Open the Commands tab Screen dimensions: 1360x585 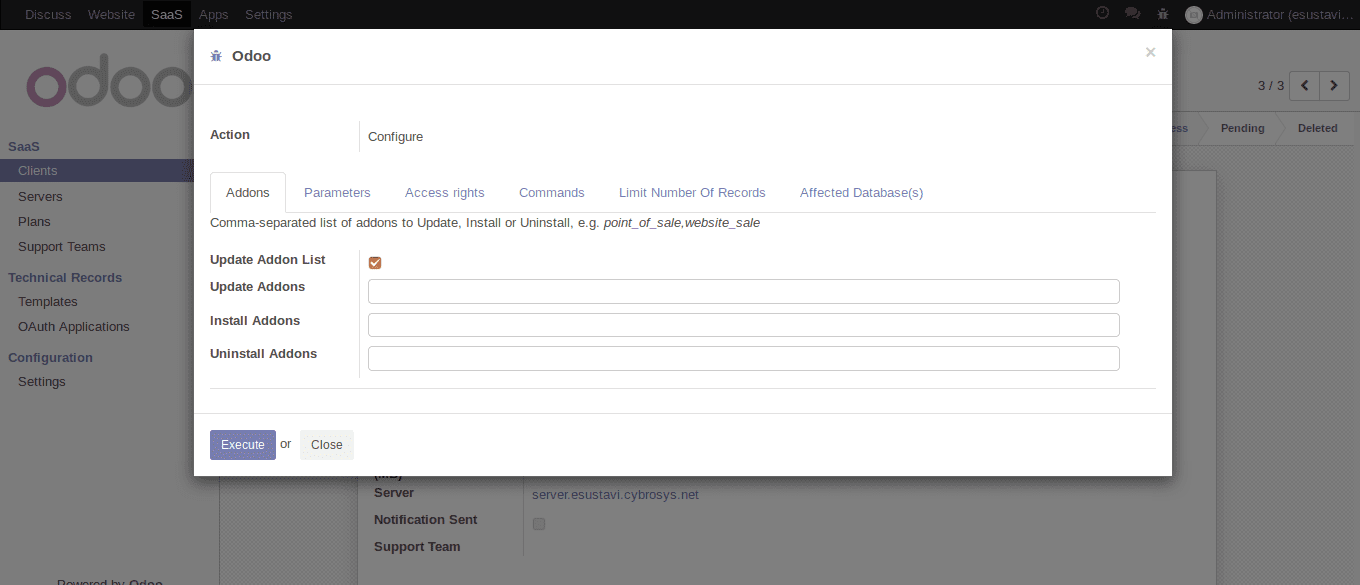coord(552,192)
